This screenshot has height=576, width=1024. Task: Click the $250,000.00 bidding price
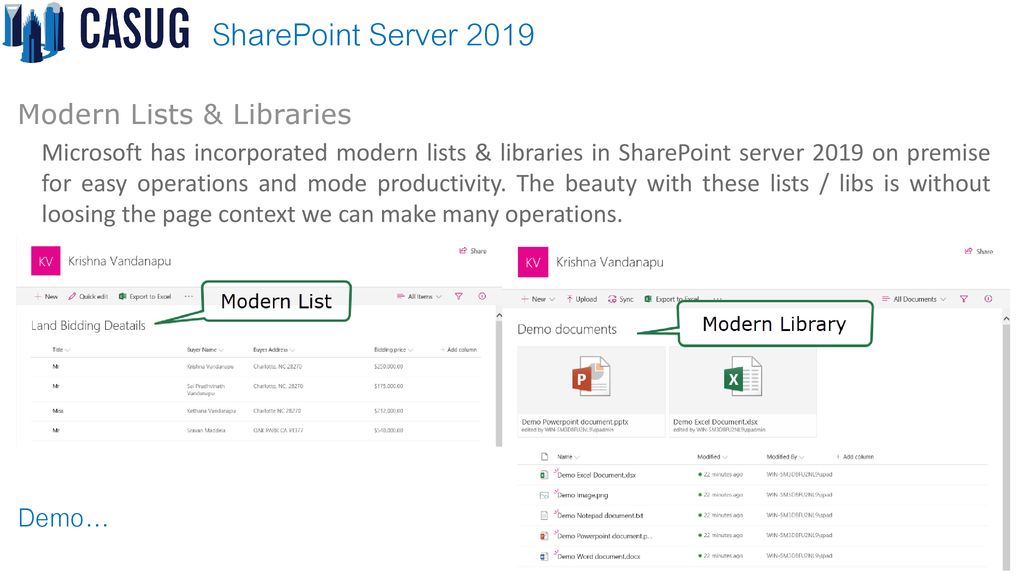coord(389,367)
